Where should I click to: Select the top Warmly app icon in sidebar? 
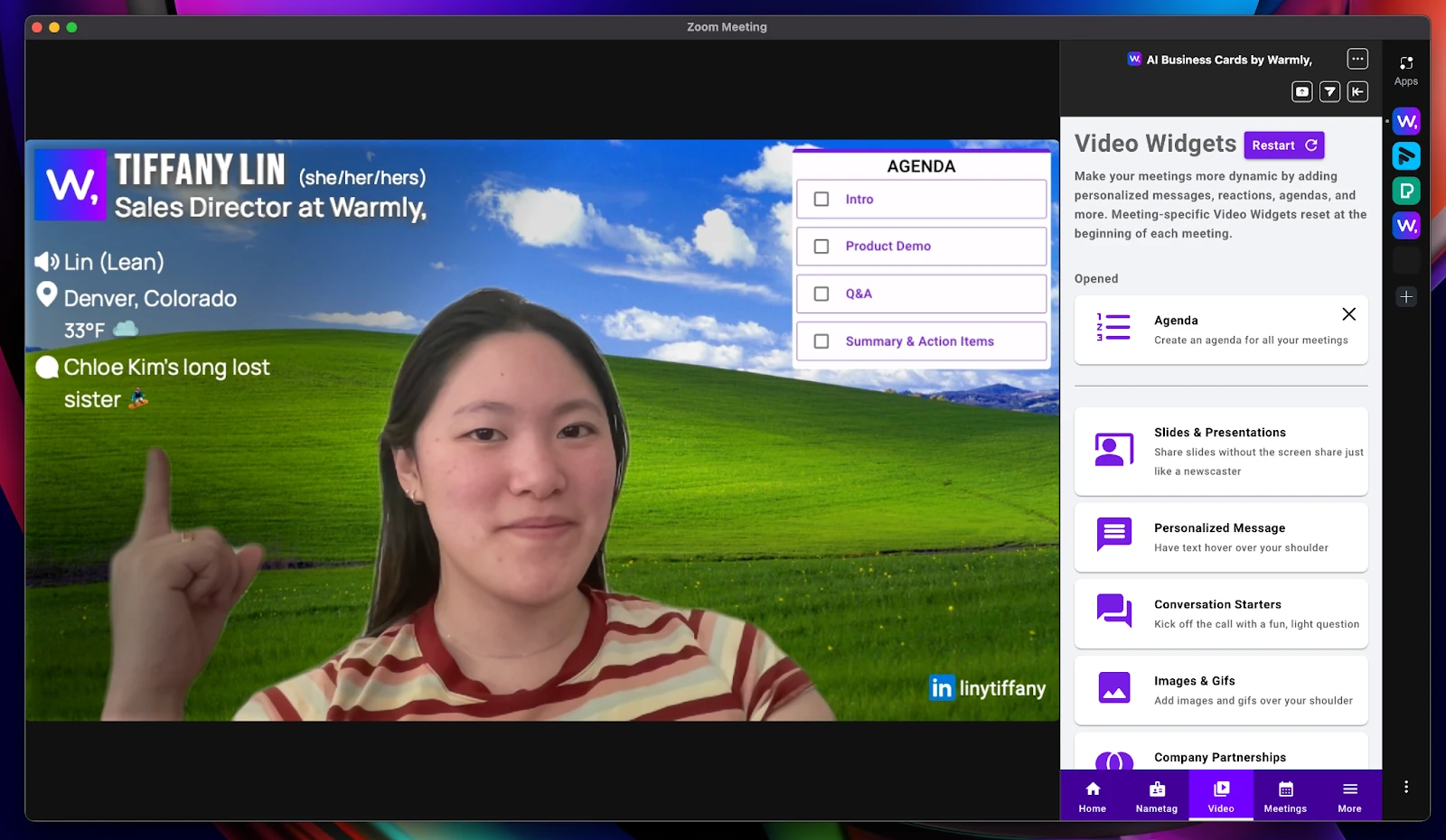[1406, 121]
